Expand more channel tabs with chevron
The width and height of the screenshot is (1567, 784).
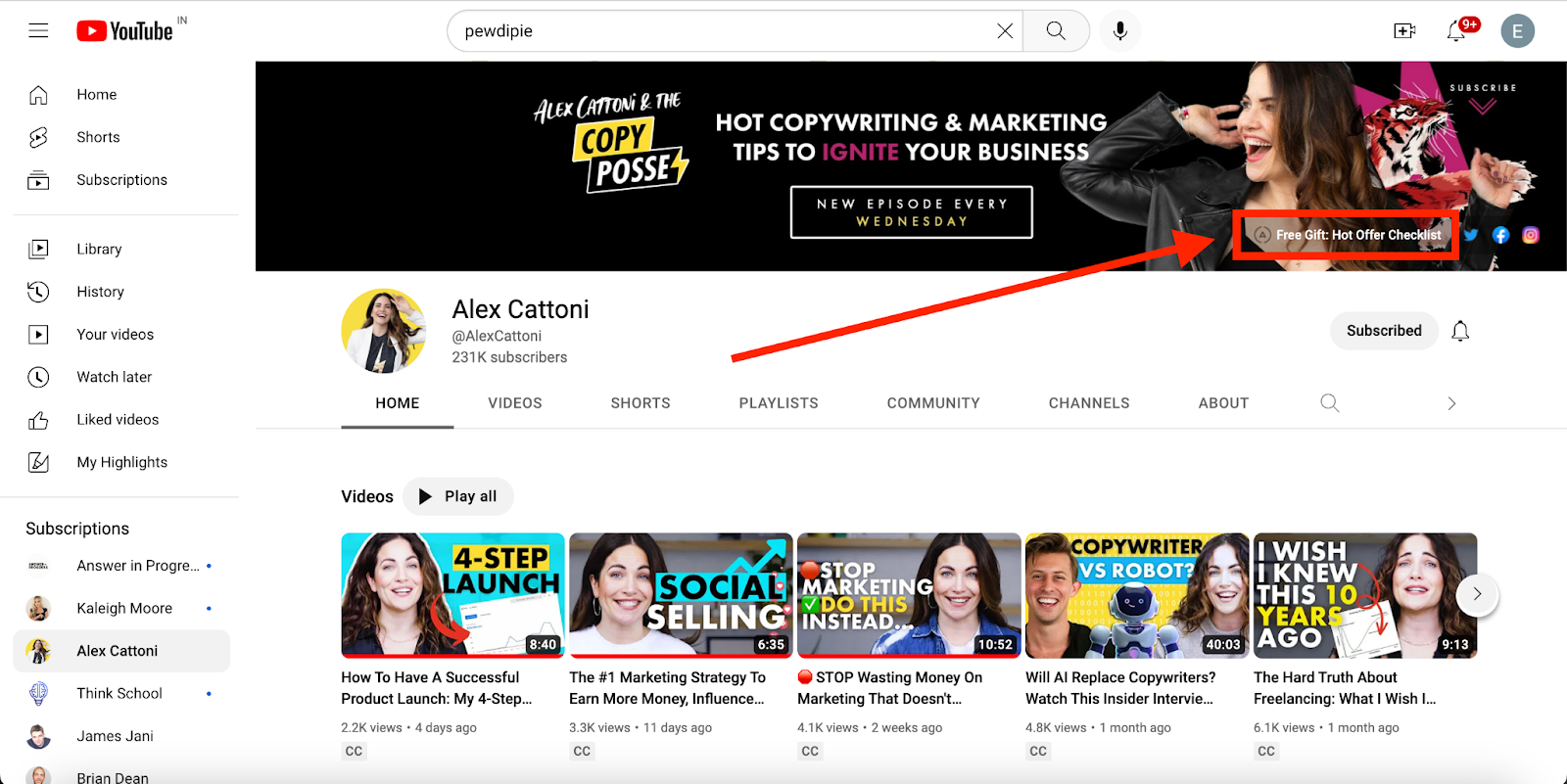pos(1451,403)
